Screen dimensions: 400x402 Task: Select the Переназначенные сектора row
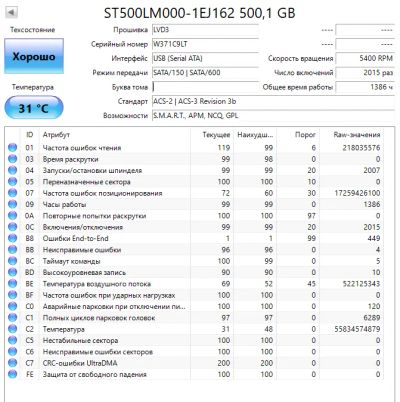(x=195, y=182)
